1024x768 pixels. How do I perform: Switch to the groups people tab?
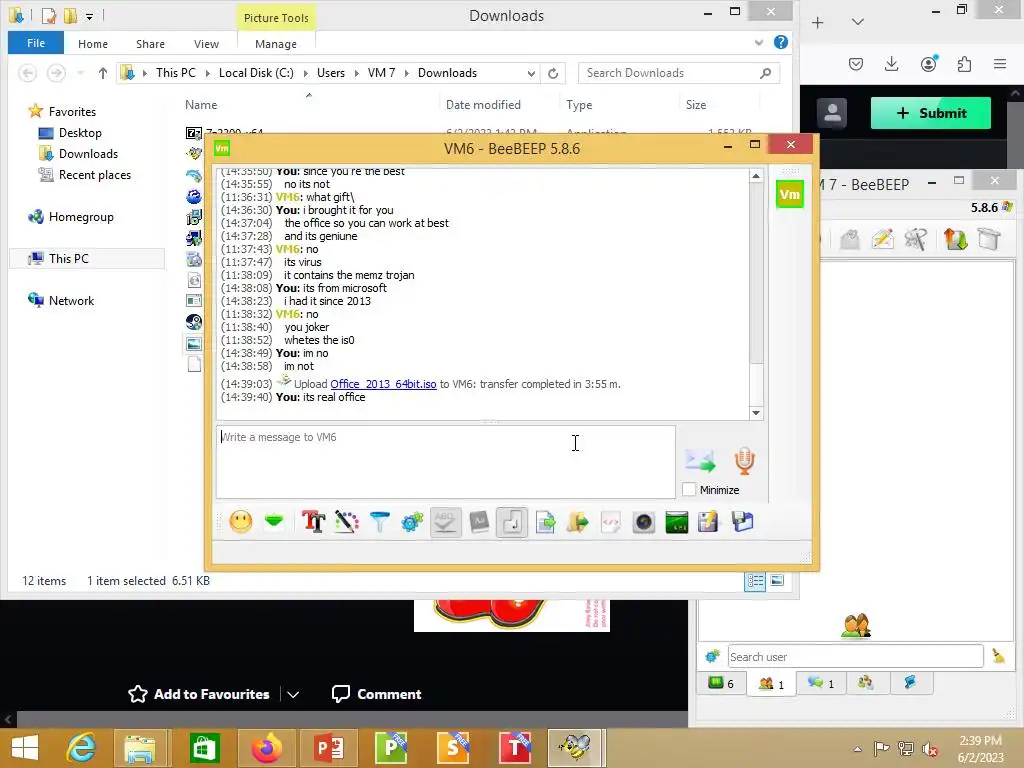pos(866,683)
